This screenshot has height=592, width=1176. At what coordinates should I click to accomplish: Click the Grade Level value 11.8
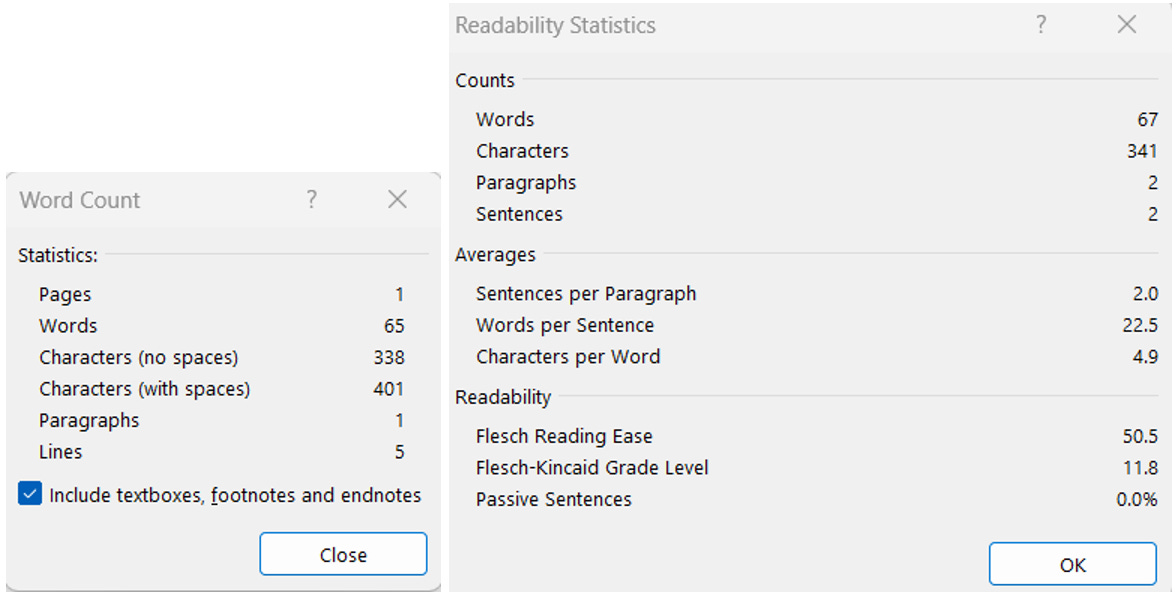coord(1141,468)
